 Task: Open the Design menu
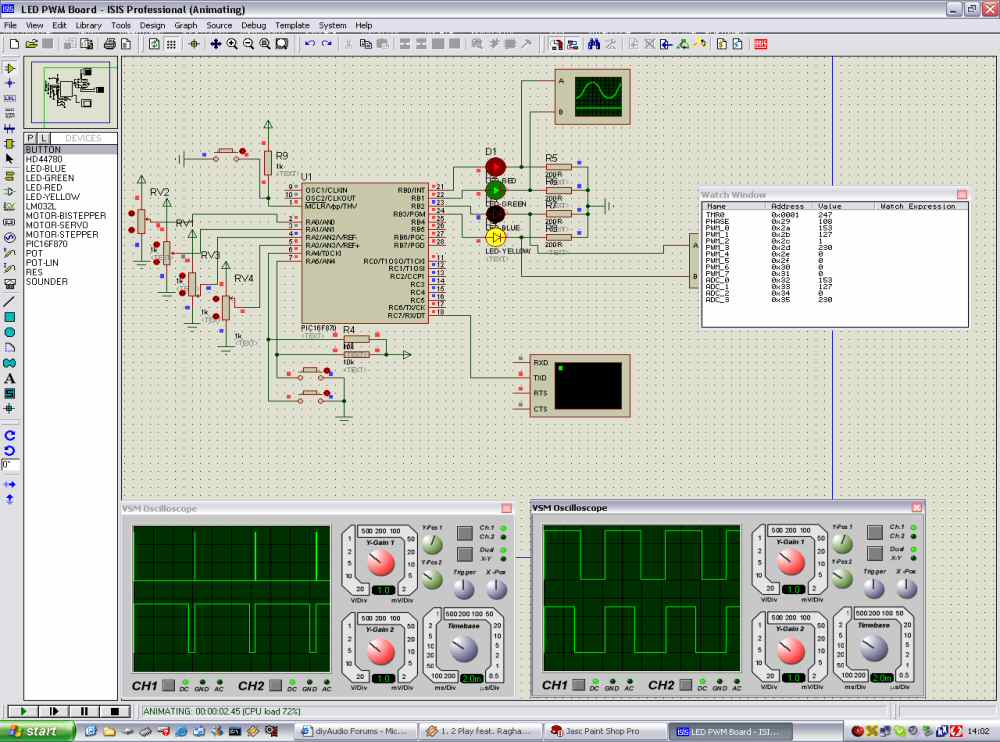click(152, 26)
